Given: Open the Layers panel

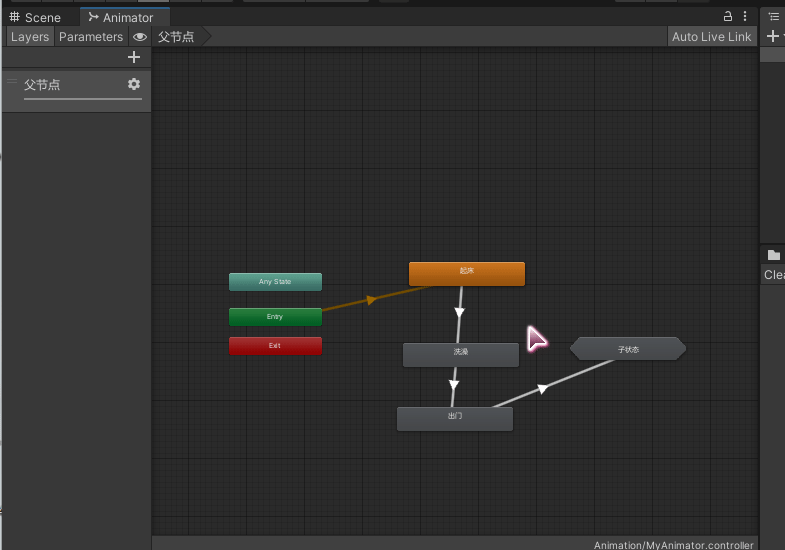Looking at the screenshot, I should click(x=30, y=37).
